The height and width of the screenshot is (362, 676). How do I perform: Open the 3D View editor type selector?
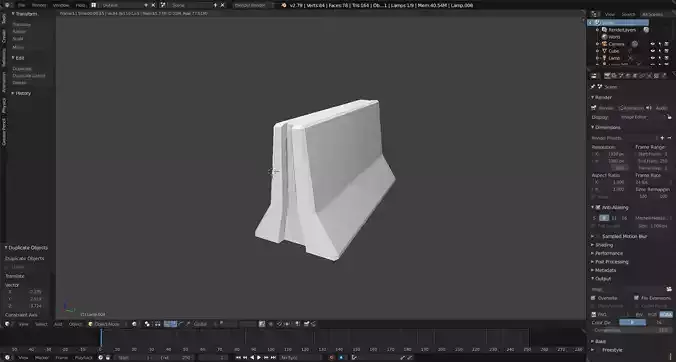[8, 324]
